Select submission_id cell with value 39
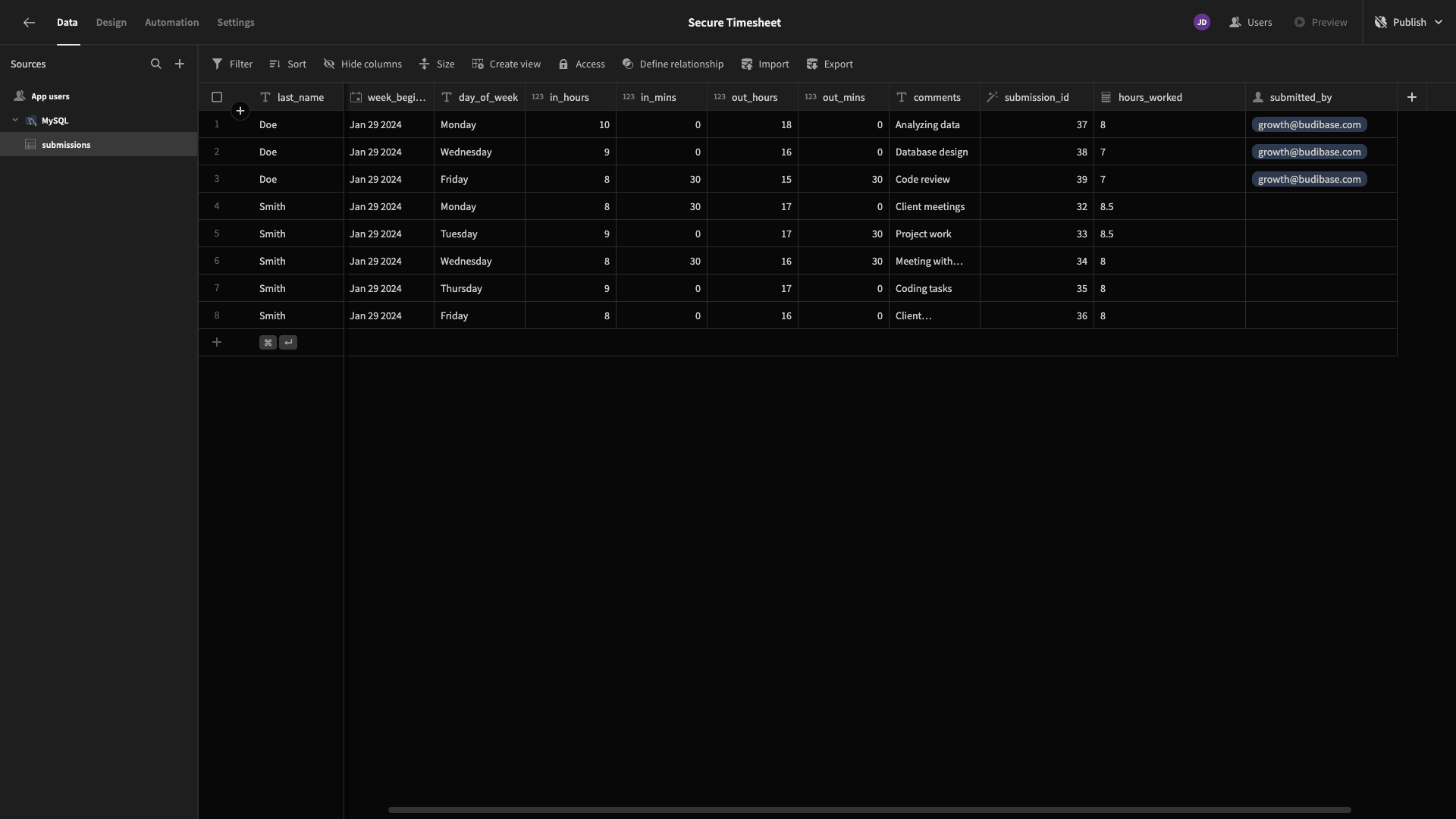This screenshot has height=819, width=1456. click(1037, 179)
